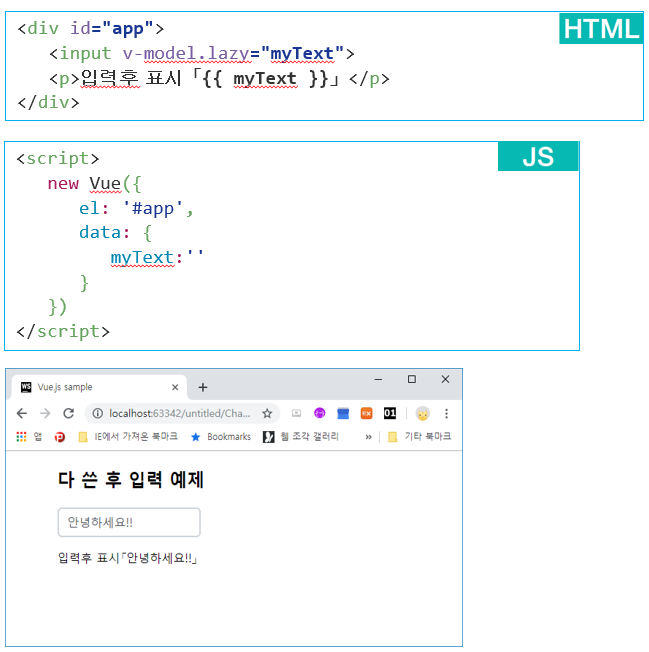The width and height of the screenshot is (649, 652).
Task: Maximize the browser window
Action: [412, 379]
